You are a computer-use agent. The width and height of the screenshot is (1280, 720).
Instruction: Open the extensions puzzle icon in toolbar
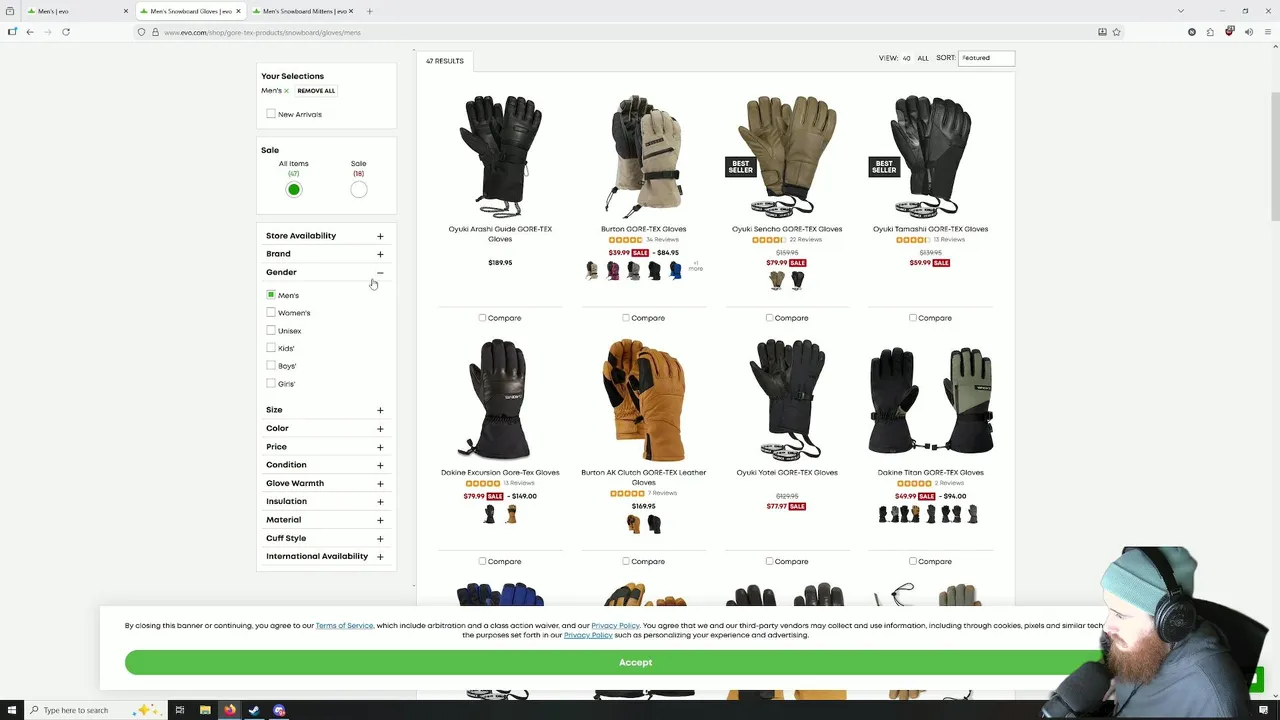[x=1210, y=32]
